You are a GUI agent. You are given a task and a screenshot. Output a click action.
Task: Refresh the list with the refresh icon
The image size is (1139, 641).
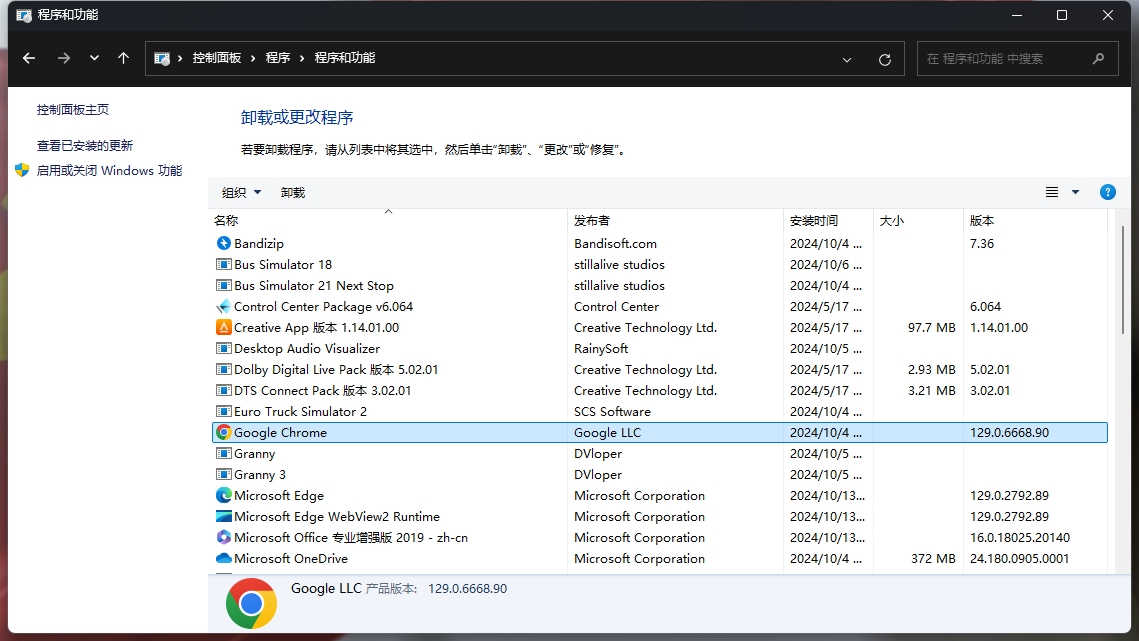pyautogui.click(x=884, y=58)
